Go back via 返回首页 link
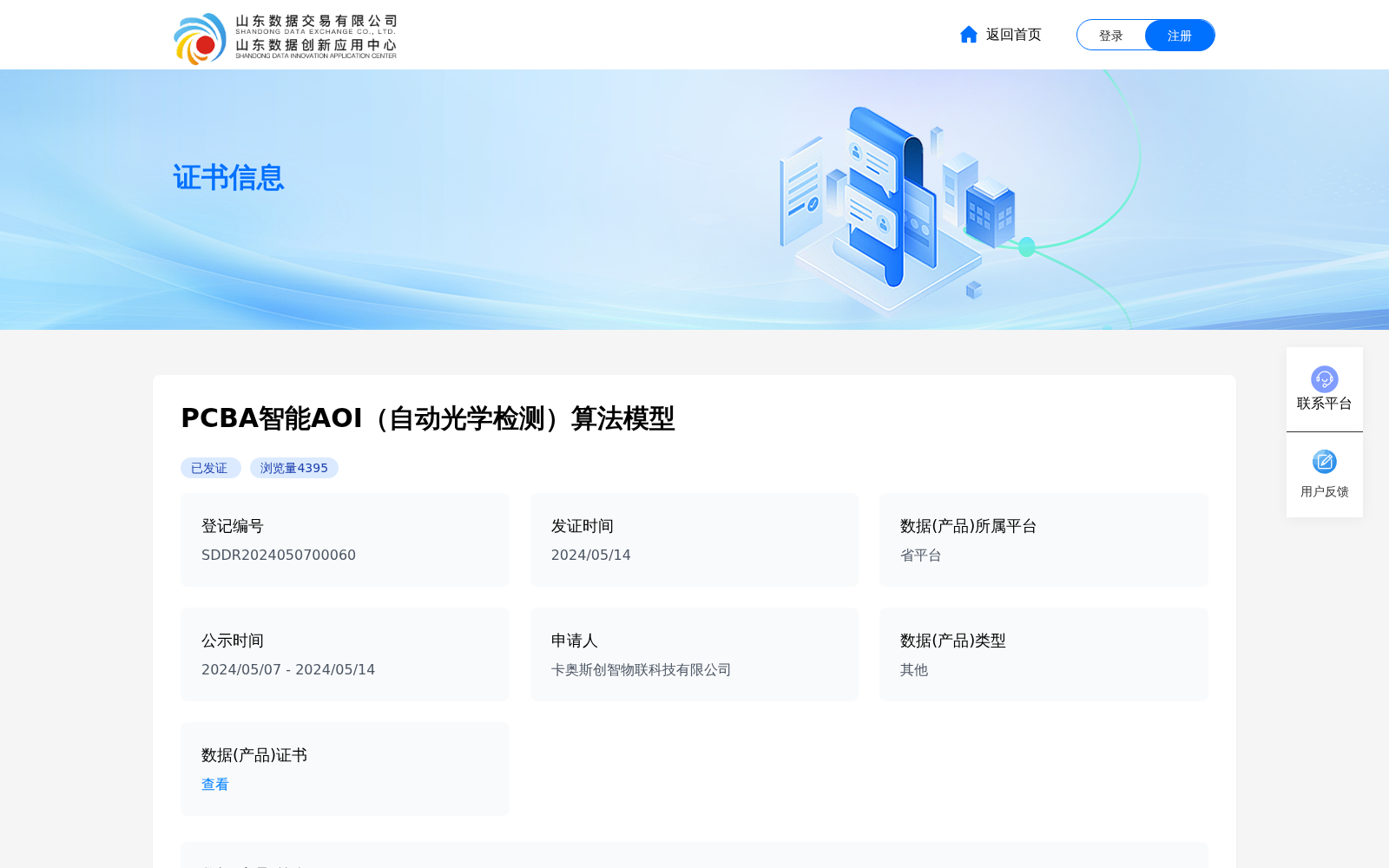Viewport: 1389px width, 868px height. (x=1013, y=35)
